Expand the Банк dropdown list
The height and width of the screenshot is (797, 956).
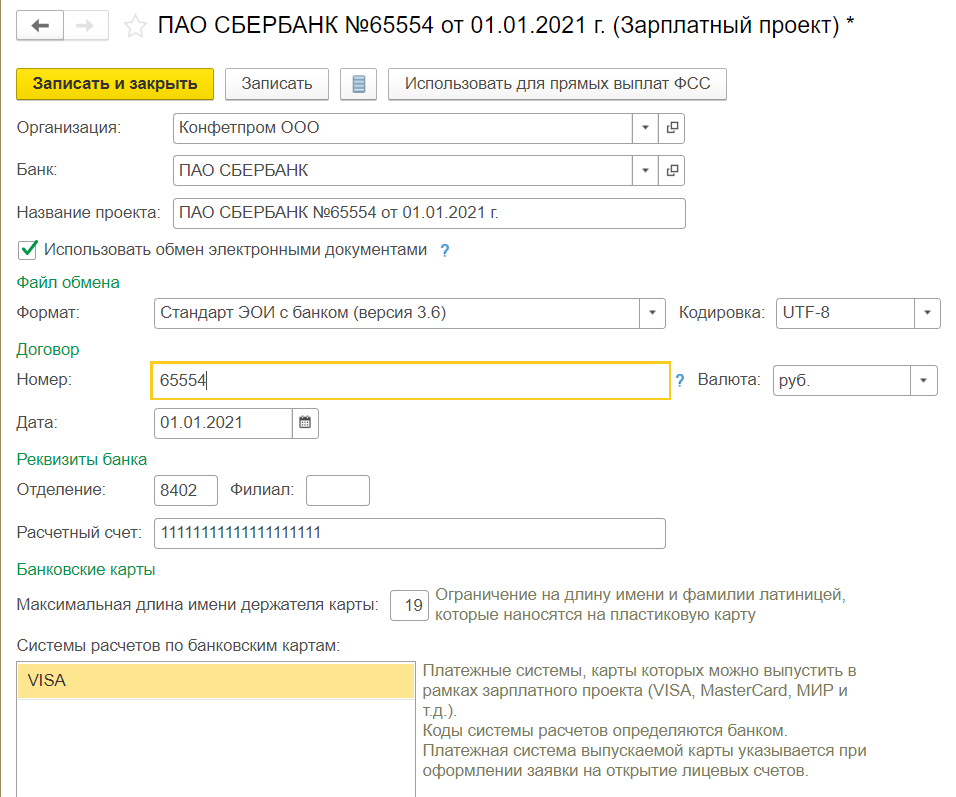click(x=645, y=171)
